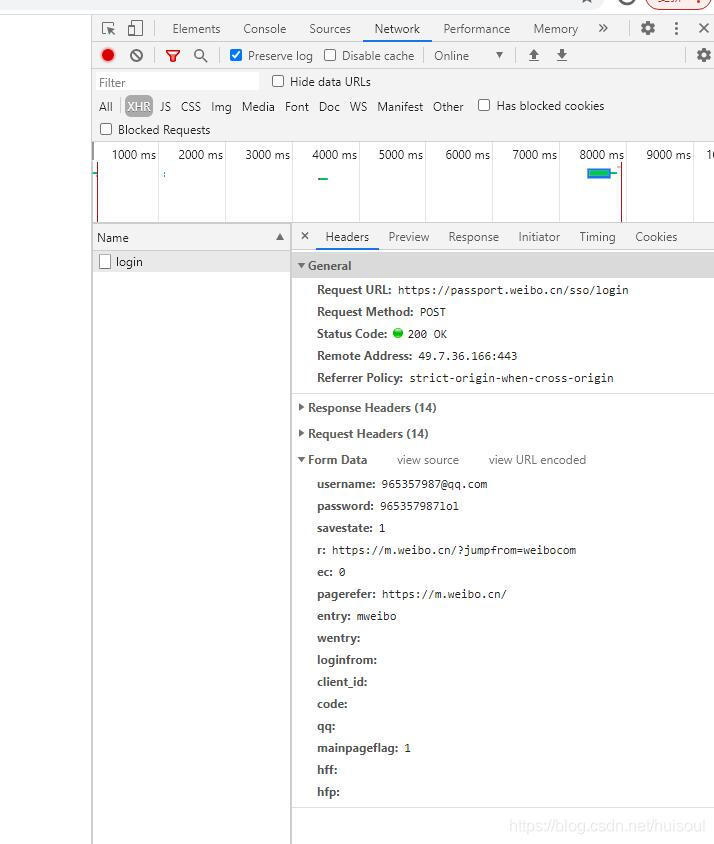714x844 pixels.
Task: Uncheck the Preserve log checkbox
Action: 236,56
